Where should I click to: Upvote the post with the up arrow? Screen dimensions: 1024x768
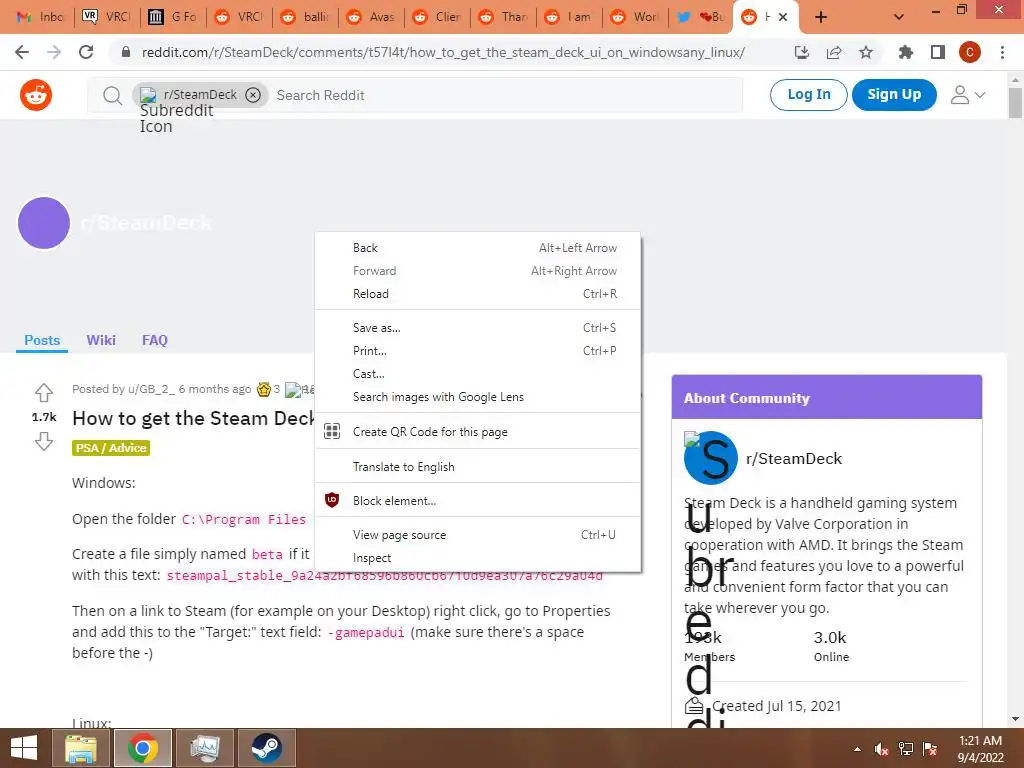[44, 392]
